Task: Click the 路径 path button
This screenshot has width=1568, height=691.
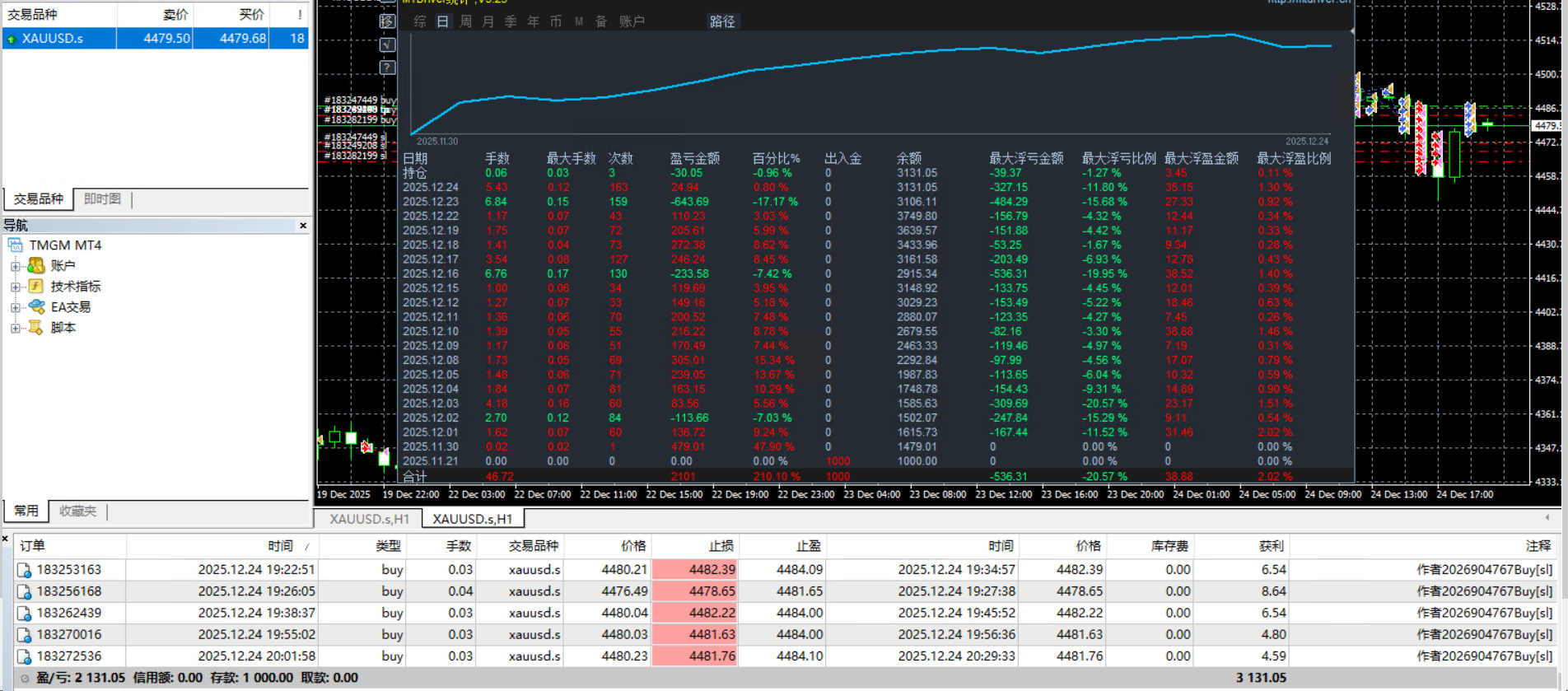Action: (x=722, y=21)
